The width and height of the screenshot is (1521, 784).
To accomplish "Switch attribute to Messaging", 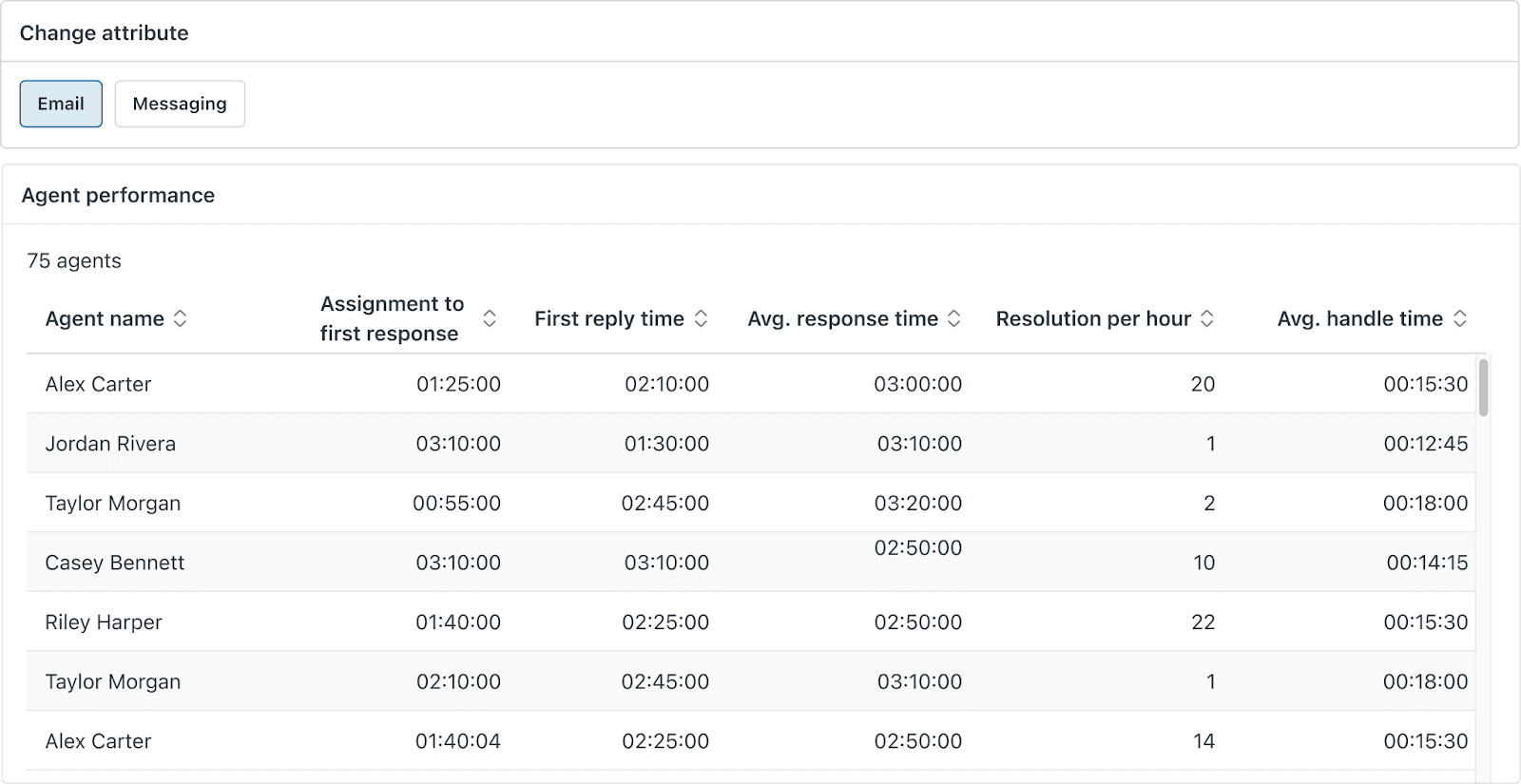I will tap(180, 104).
